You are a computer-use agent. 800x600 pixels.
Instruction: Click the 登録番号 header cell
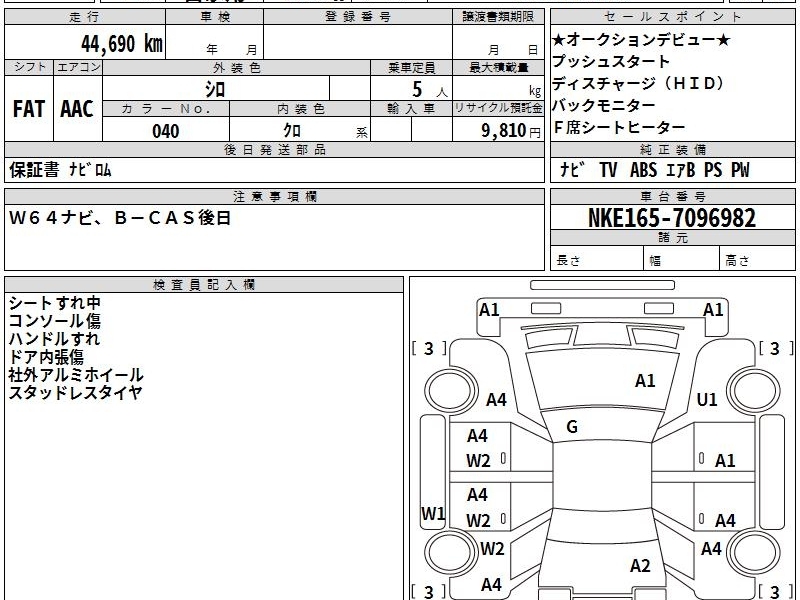click(358, 17)
